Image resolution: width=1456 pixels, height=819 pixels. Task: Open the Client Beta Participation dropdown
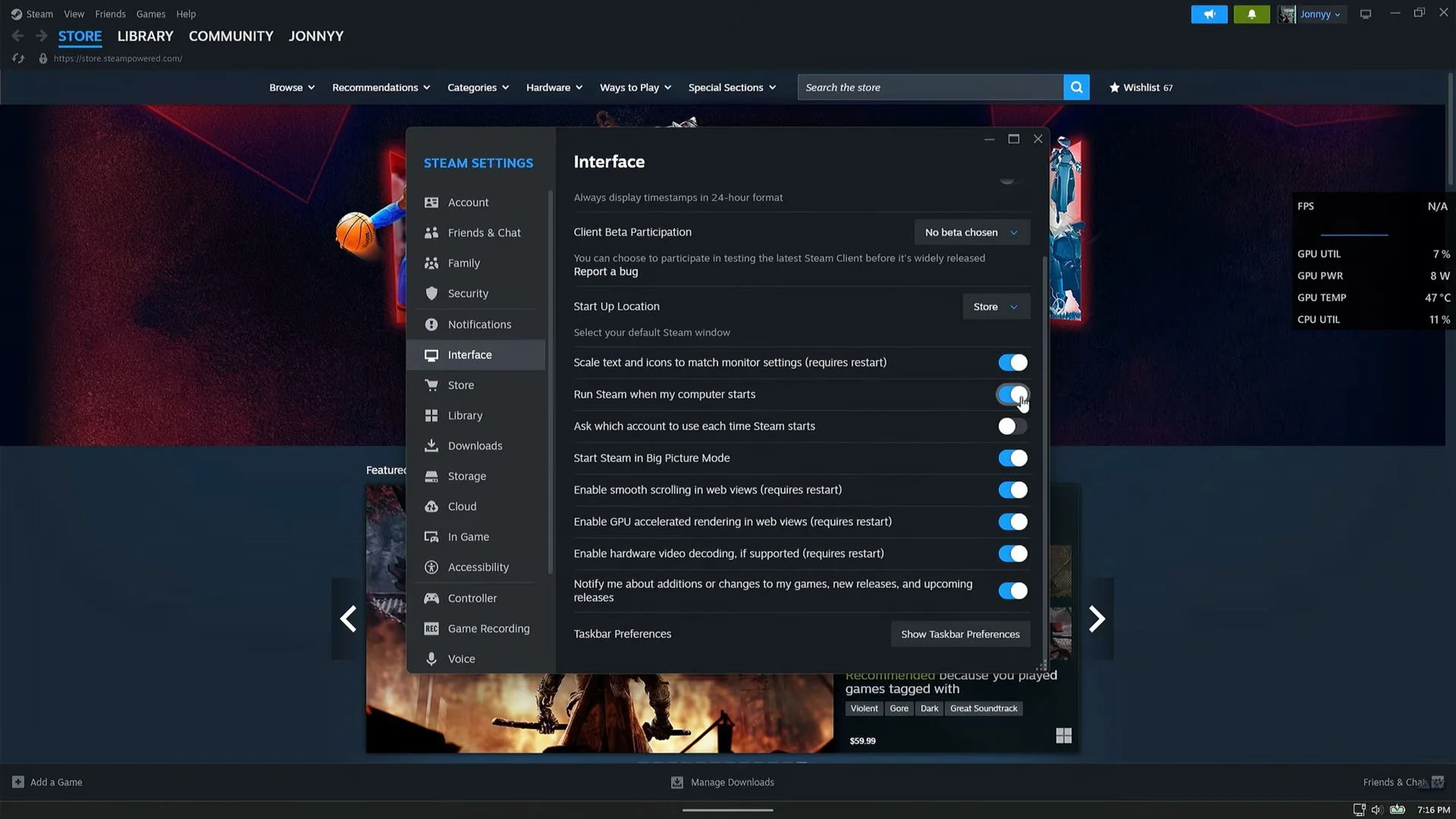(971, 232)
